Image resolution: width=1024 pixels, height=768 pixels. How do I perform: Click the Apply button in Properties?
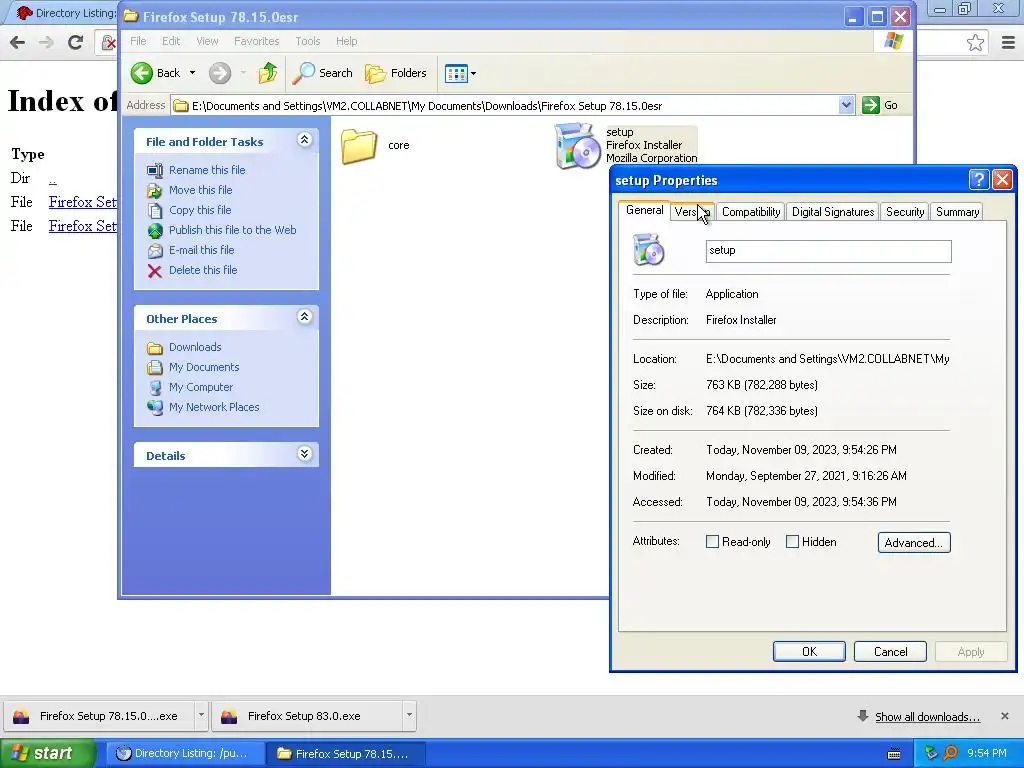(970, 652)
